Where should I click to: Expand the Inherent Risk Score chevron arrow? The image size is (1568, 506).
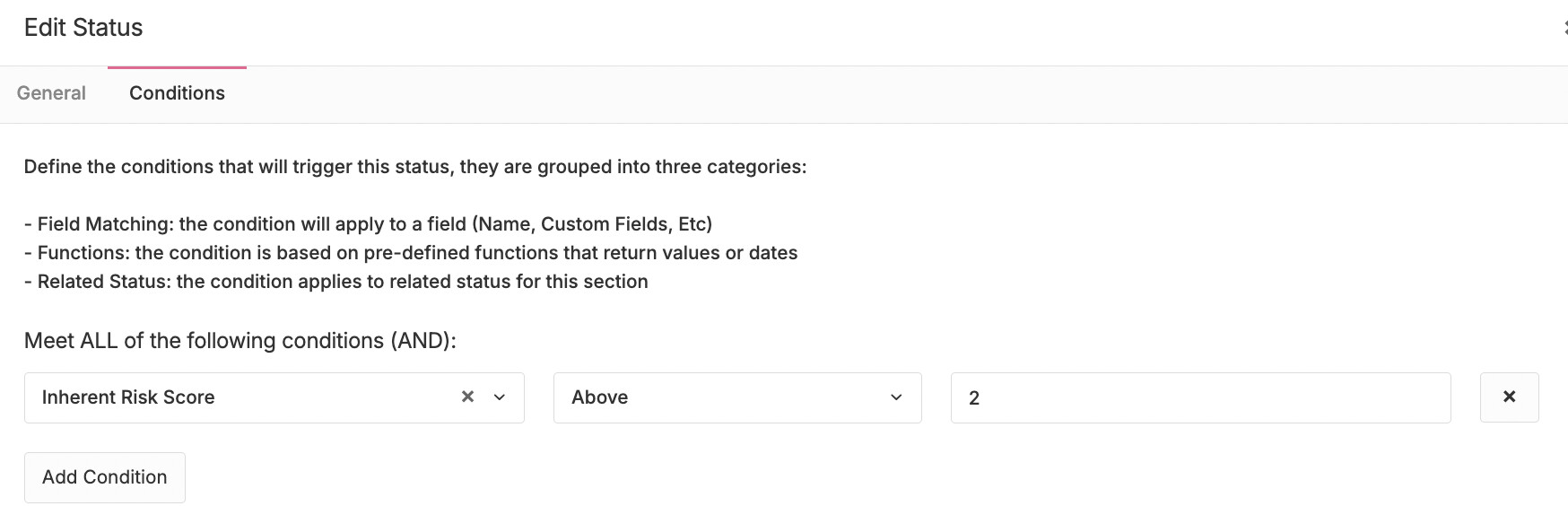pos(500,397)
